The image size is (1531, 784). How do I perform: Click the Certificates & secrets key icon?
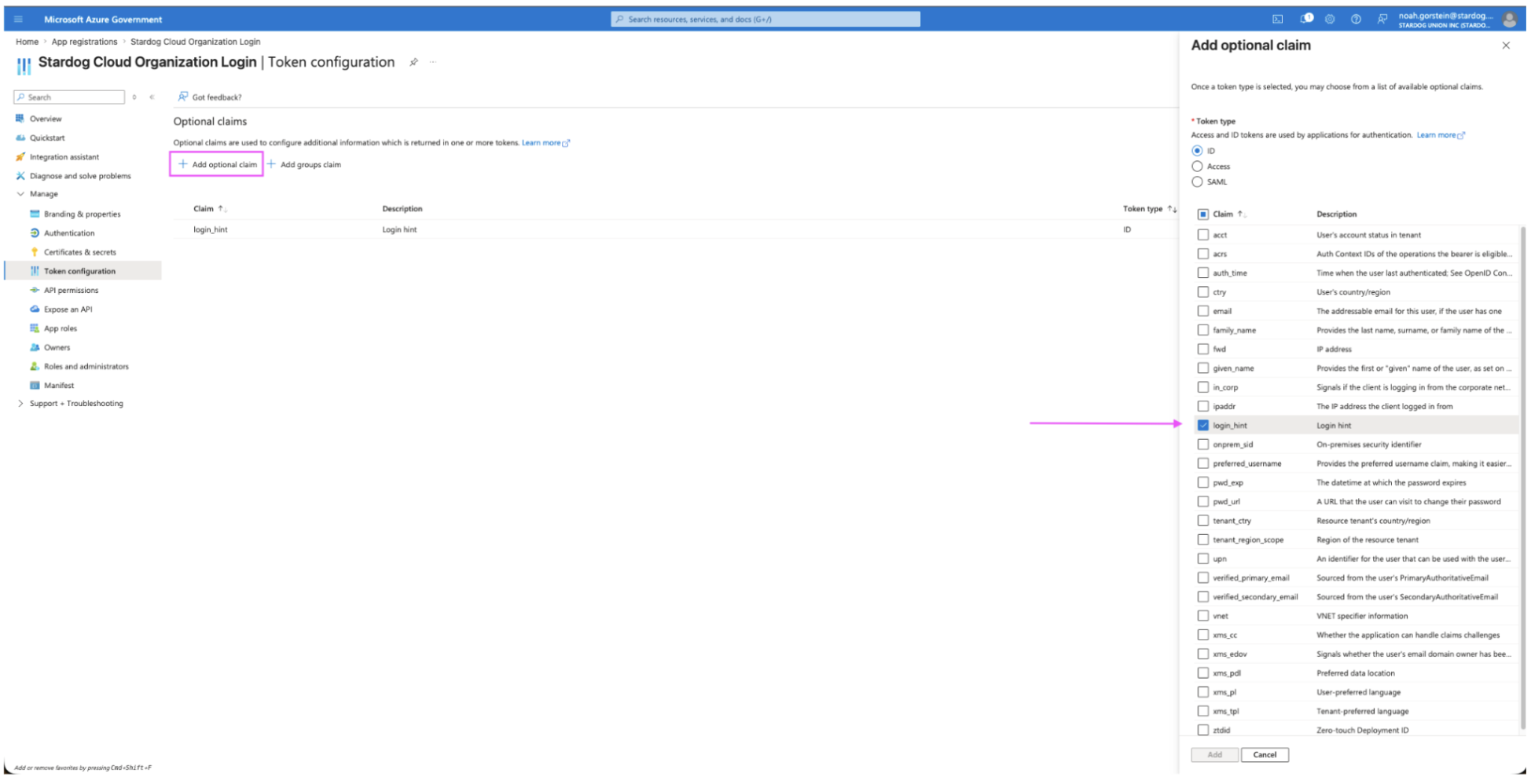tap(35, 252)
